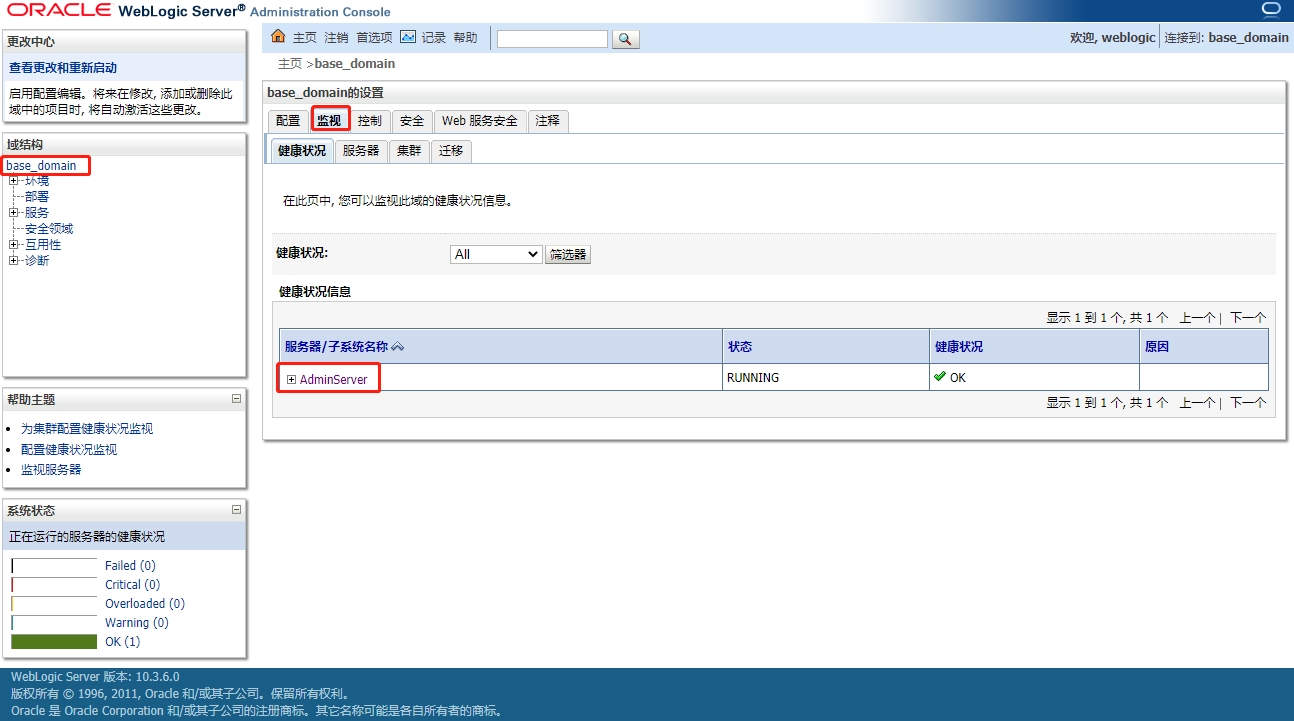
Task: Collapse the 帮助主题 panel with its minimize icon
Action: pos(237,398)
